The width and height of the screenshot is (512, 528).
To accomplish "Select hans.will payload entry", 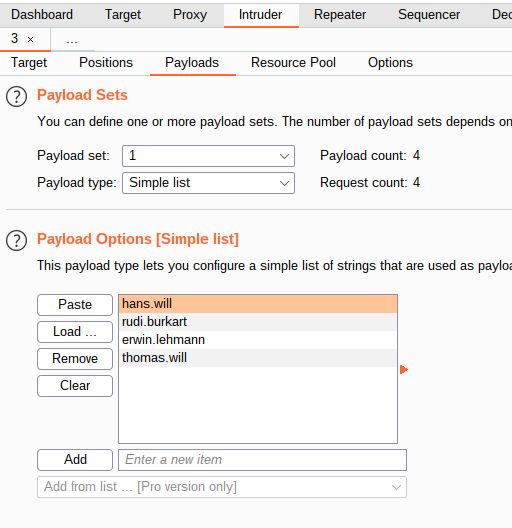I will (258, 304).
